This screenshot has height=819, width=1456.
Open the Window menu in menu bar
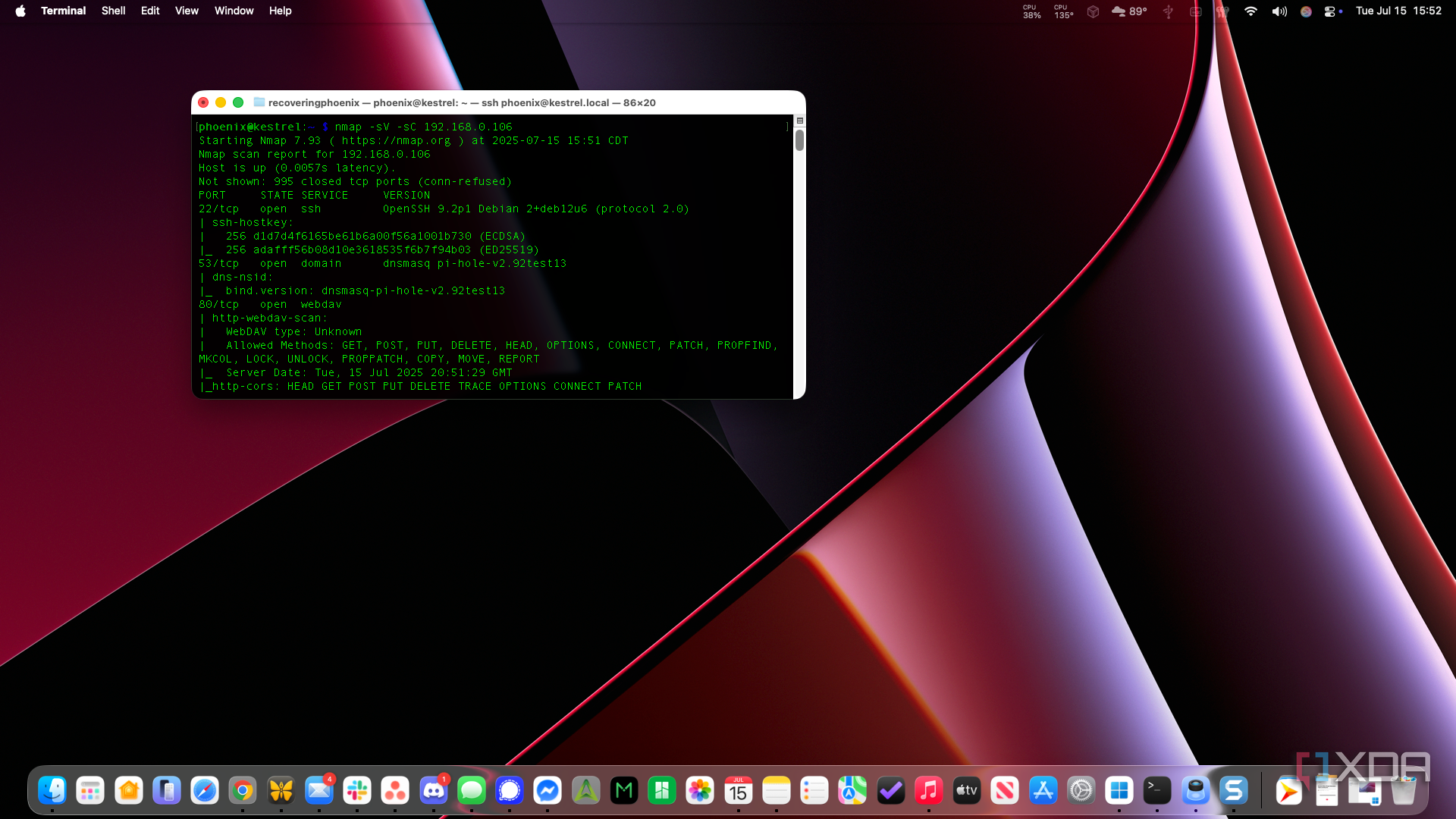point(234,11)
